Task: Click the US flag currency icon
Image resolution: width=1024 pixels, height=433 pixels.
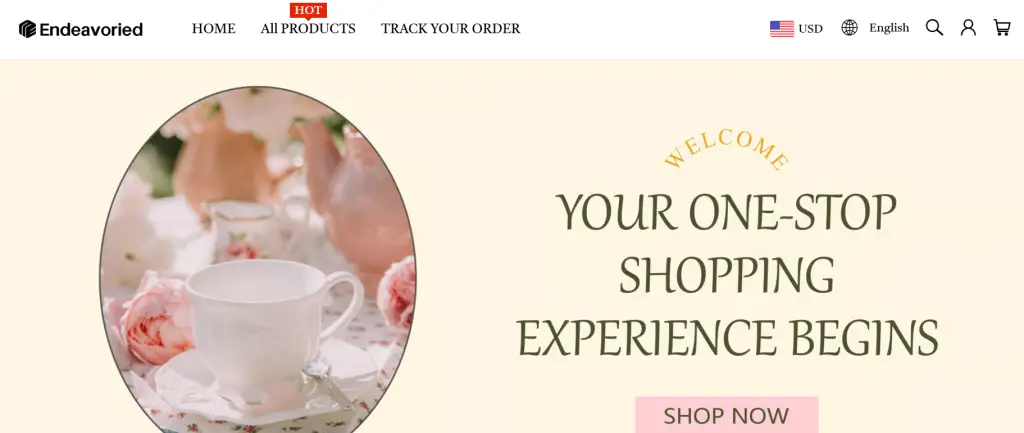Action: 782,29
